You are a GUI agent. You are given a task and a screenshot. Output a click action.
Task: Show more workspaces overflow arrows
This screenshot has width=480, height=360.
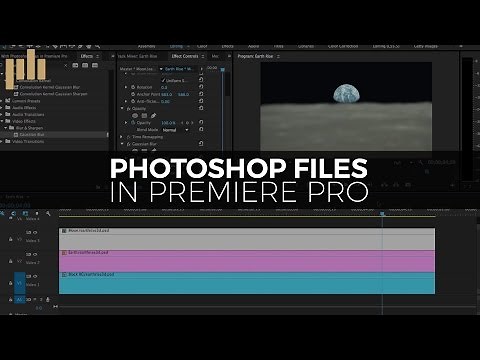pyautogui.click(x=461, y=46)
